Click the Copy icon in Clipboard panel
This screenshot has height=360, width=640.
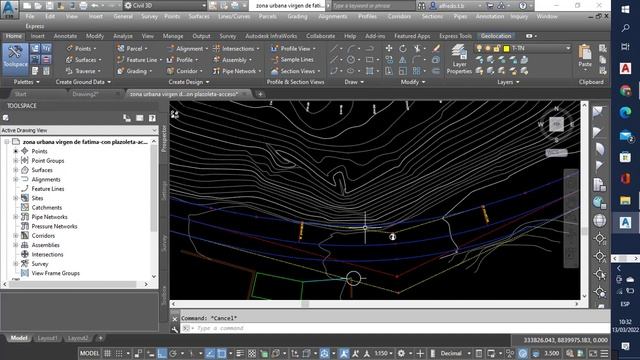coord(602,60)
